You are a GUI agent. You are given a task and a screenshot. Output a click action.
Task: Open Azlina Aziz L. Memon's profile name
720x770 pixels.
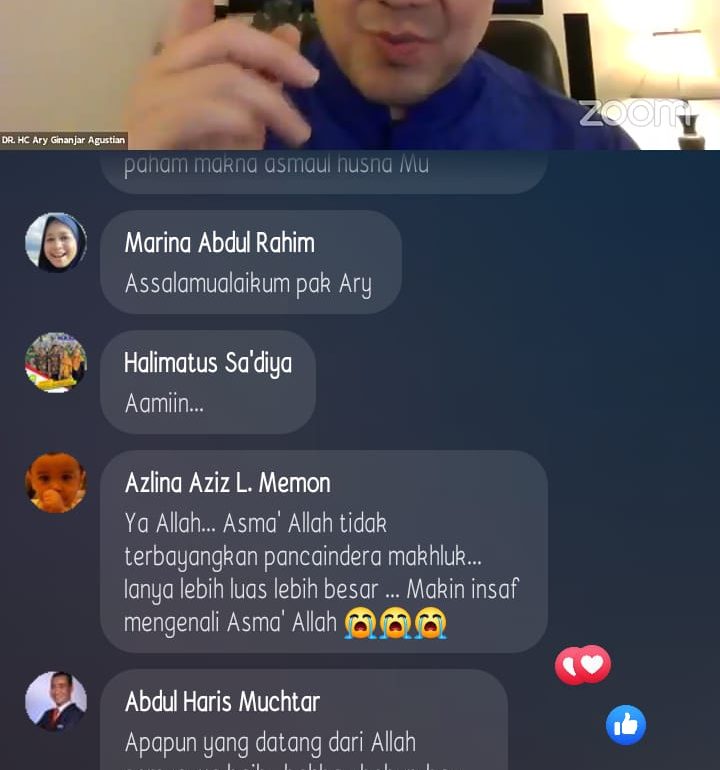coord(227,483)
